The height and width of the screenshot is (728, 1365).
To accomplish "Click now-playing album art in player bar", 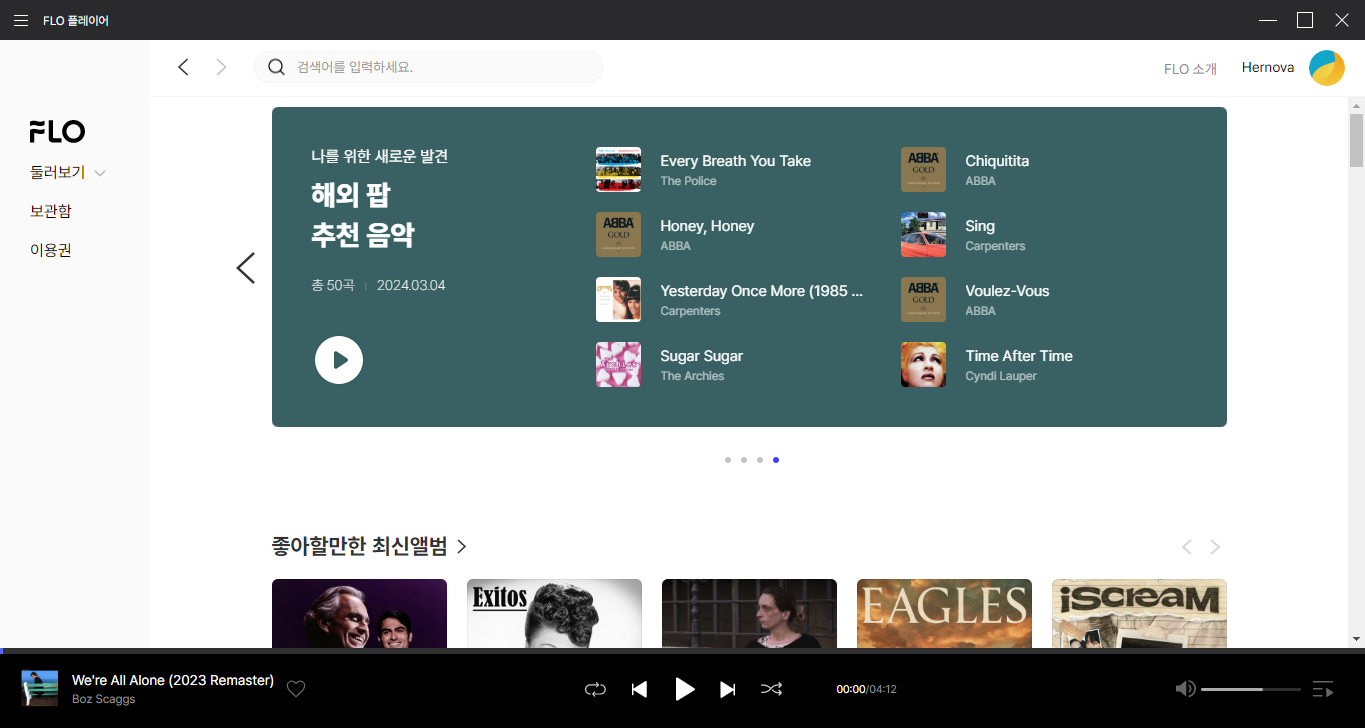I will point(40,688).
